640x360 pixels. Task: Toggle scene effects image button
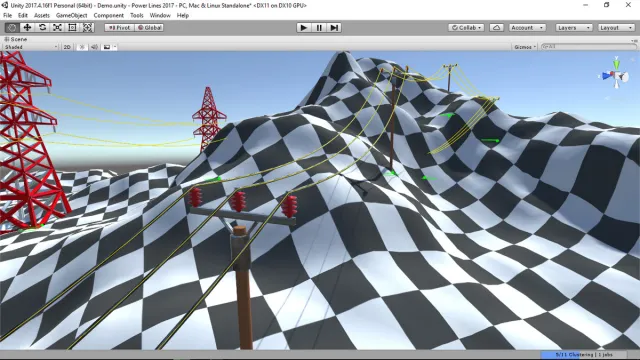coord(107,47)
